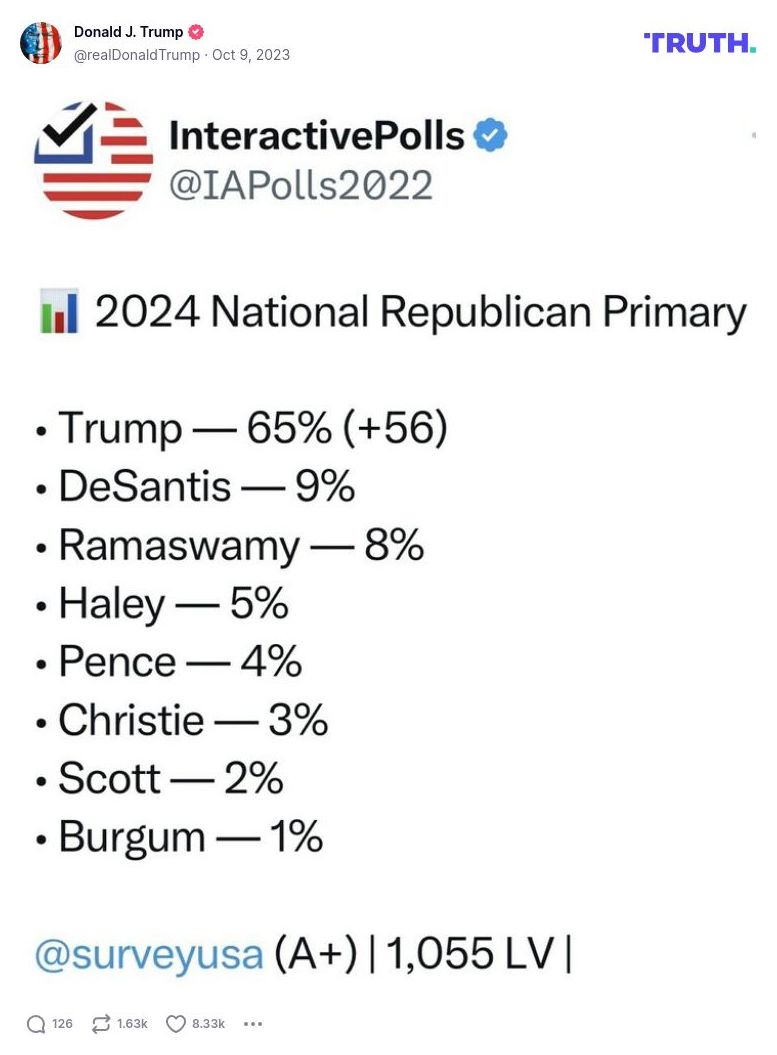Viewport: 777px width, 1055px height.
Task: Click the InteractivePolls flag avatar
Action: point(94,160)
